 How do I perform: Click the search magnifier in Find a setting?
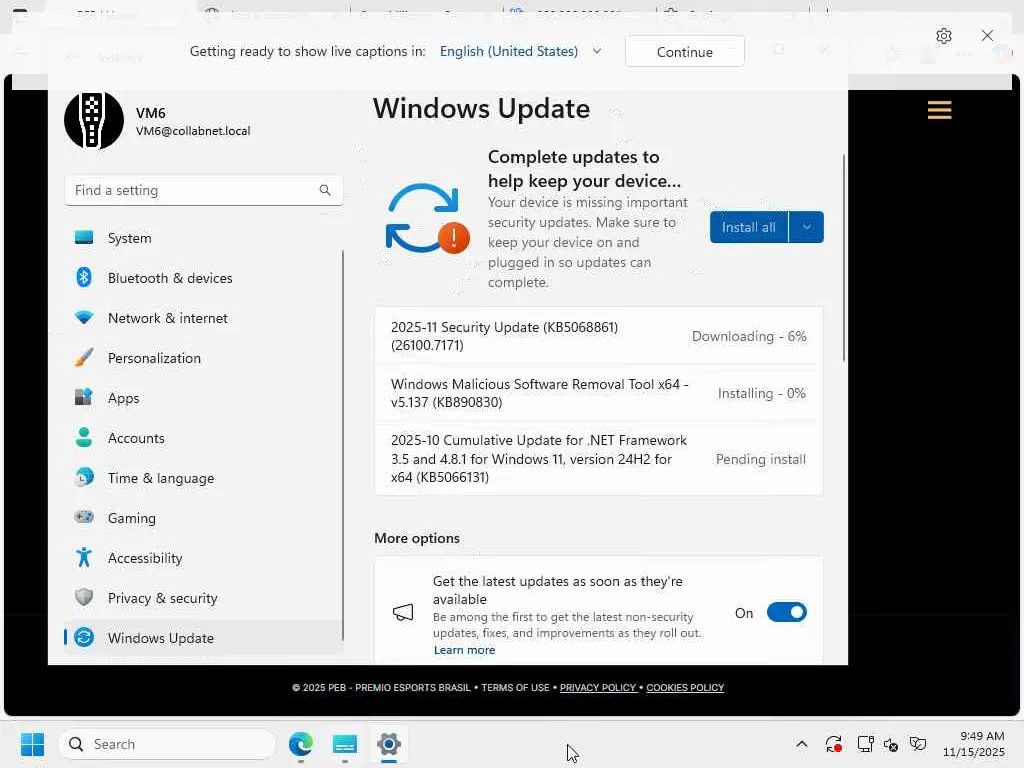pyautogui.click(x=325, y=190)
